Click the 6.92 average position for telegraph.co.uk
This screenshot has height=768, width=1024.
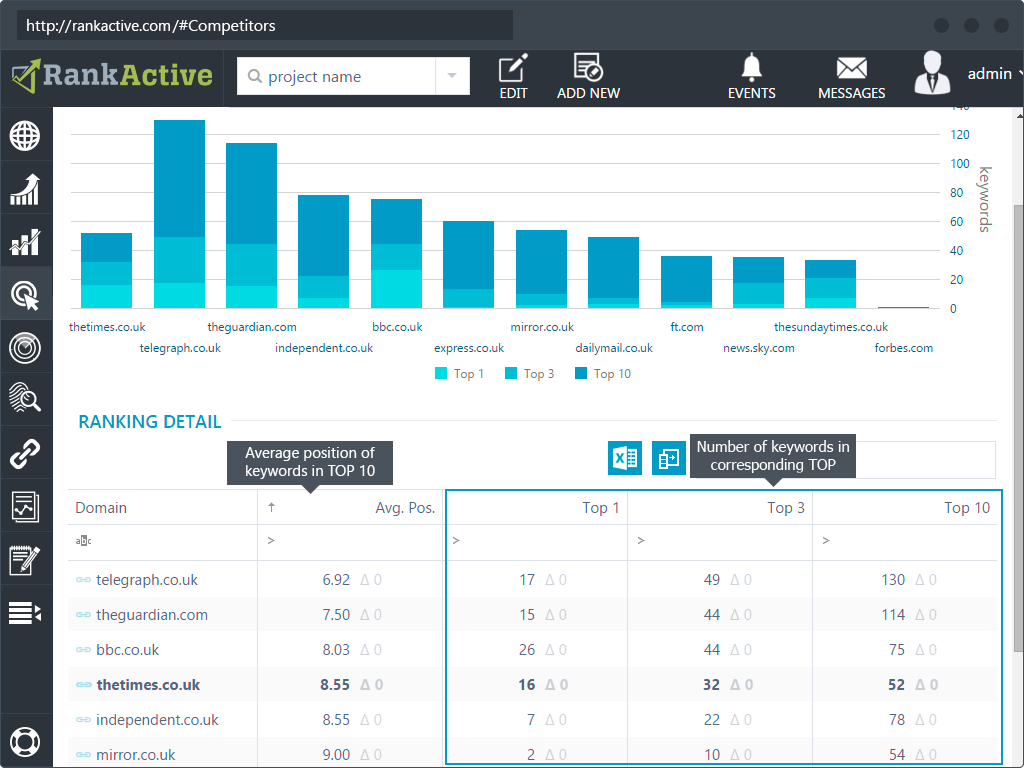pos(336,580)
